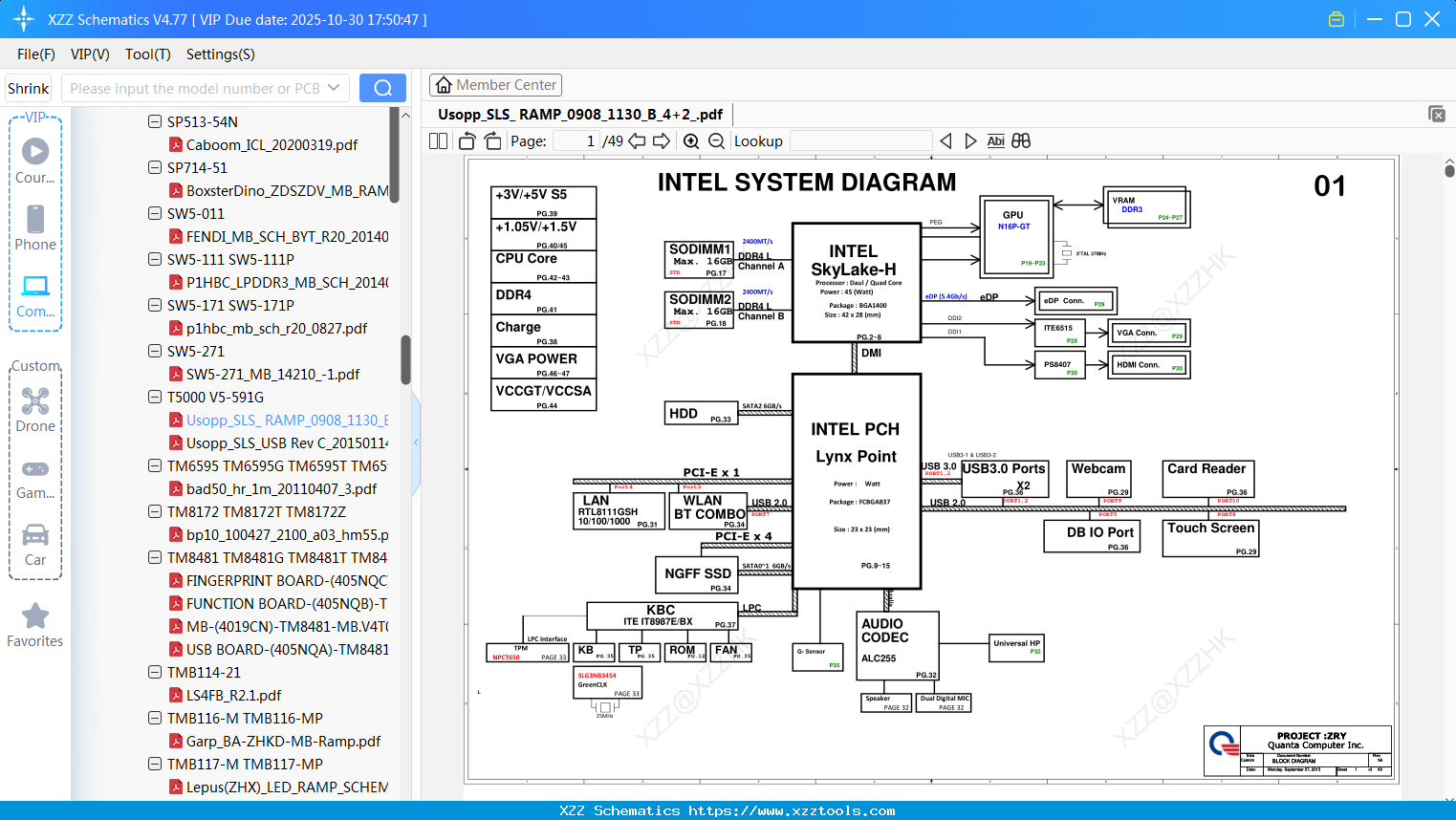Collapse the TM8481 folder node
The image size is (1456, 820).
pyautogui.click(x=155, y=557)
